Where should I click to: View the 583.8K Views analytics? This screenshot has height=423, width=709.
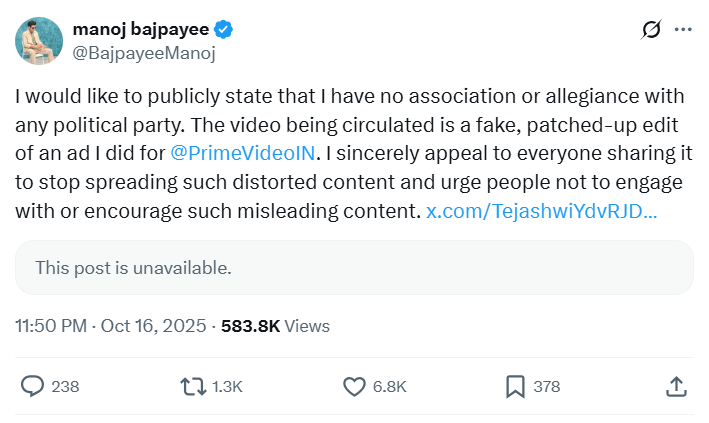click(x=275, y=326)
